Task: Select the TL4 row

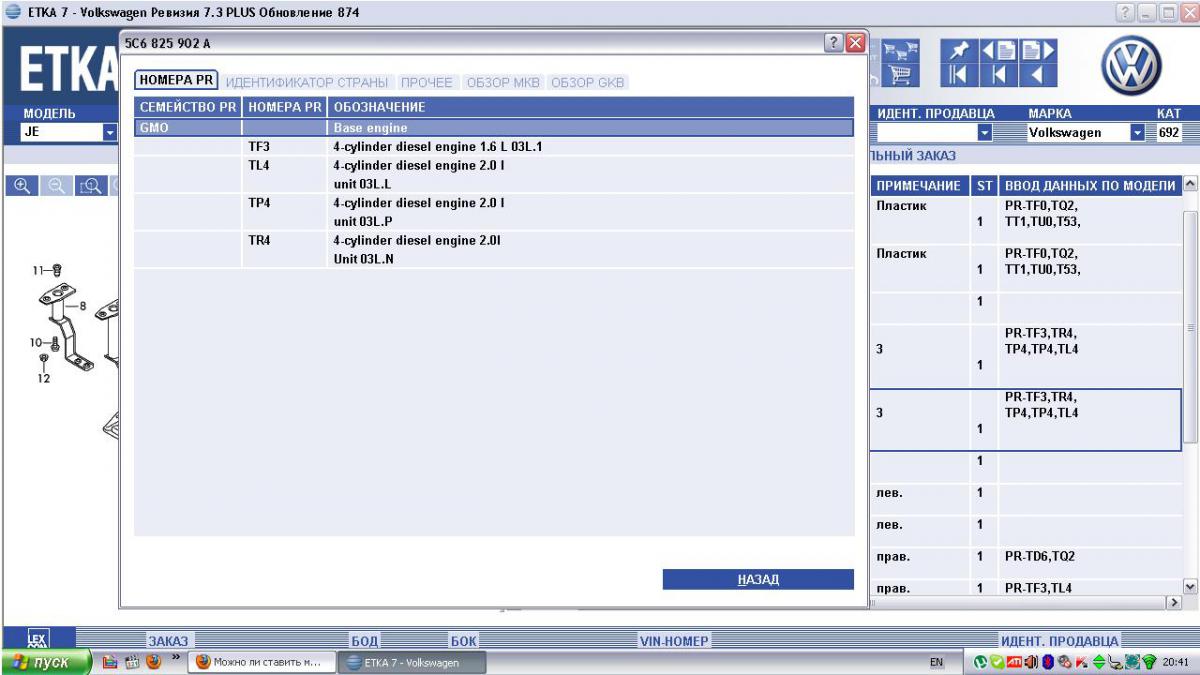Action: [494, 174]
